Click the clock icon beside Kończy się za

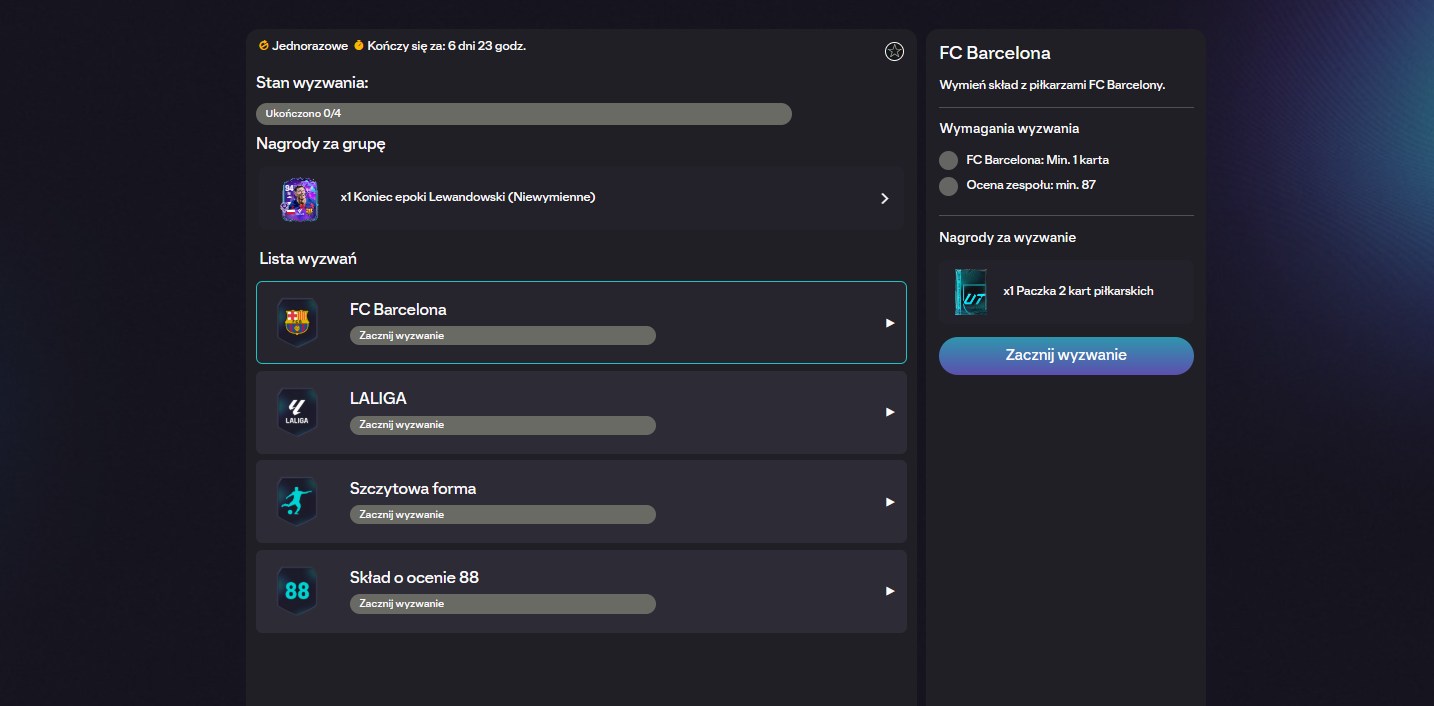pyautogui.click(x=359, y=45)
